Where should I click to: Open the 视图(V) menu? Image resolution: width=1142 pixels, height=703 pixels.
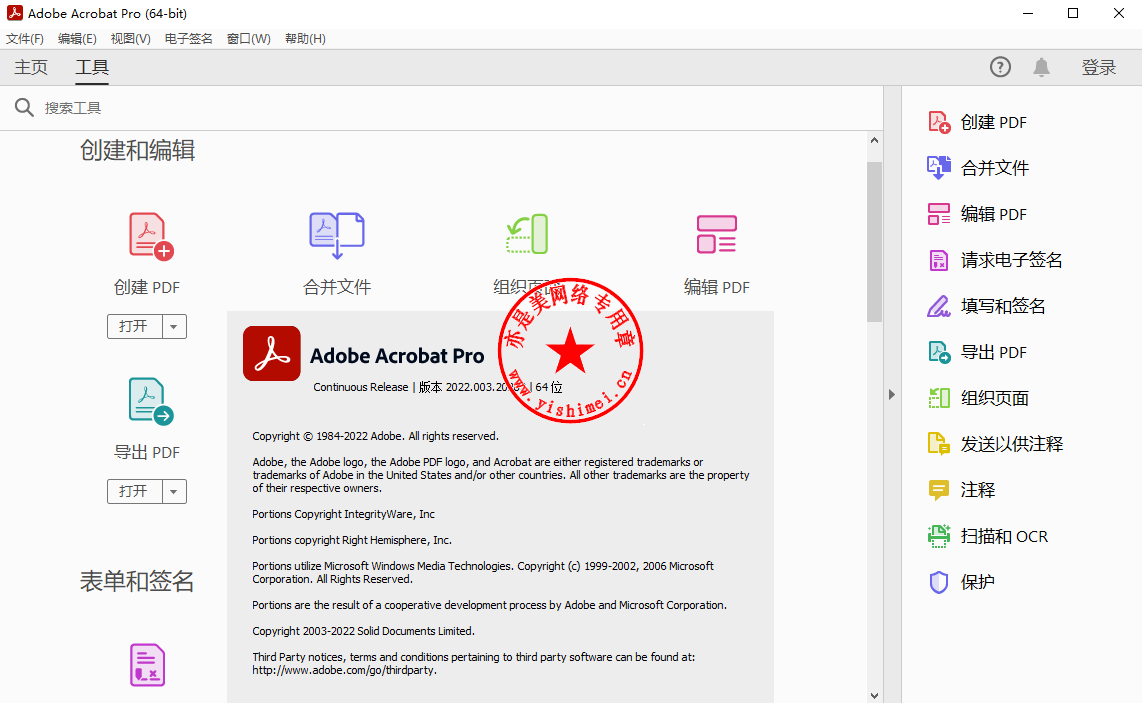click(x=130, y=39)
